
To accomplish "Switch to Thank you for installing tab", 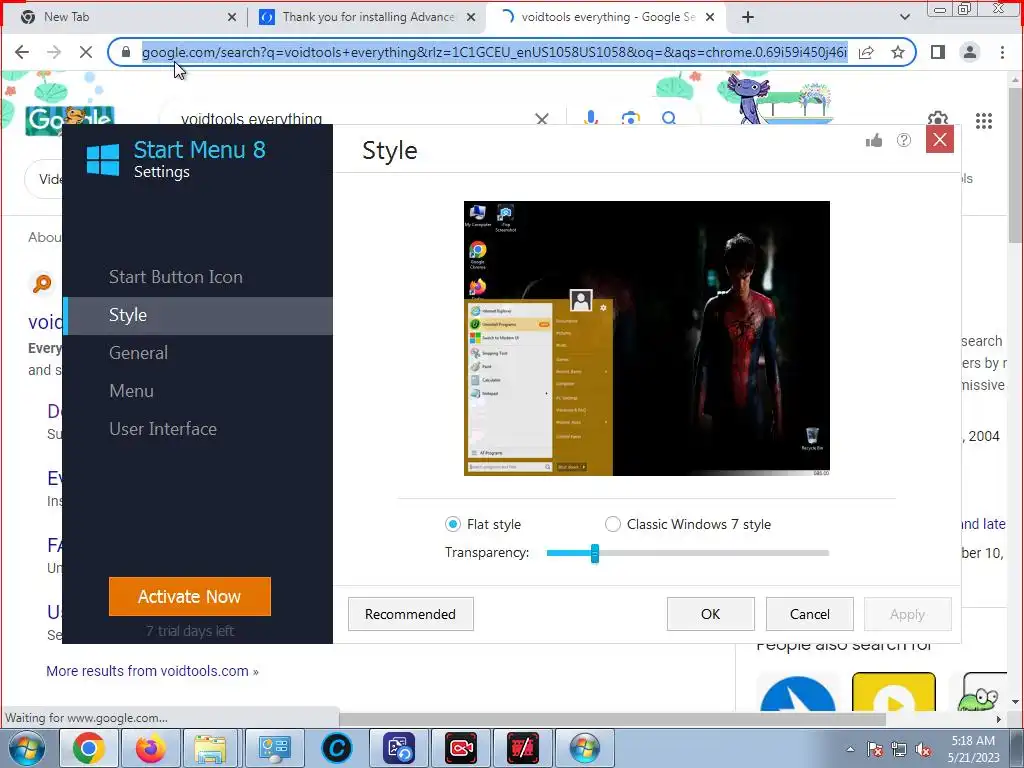I will point(367,17).
